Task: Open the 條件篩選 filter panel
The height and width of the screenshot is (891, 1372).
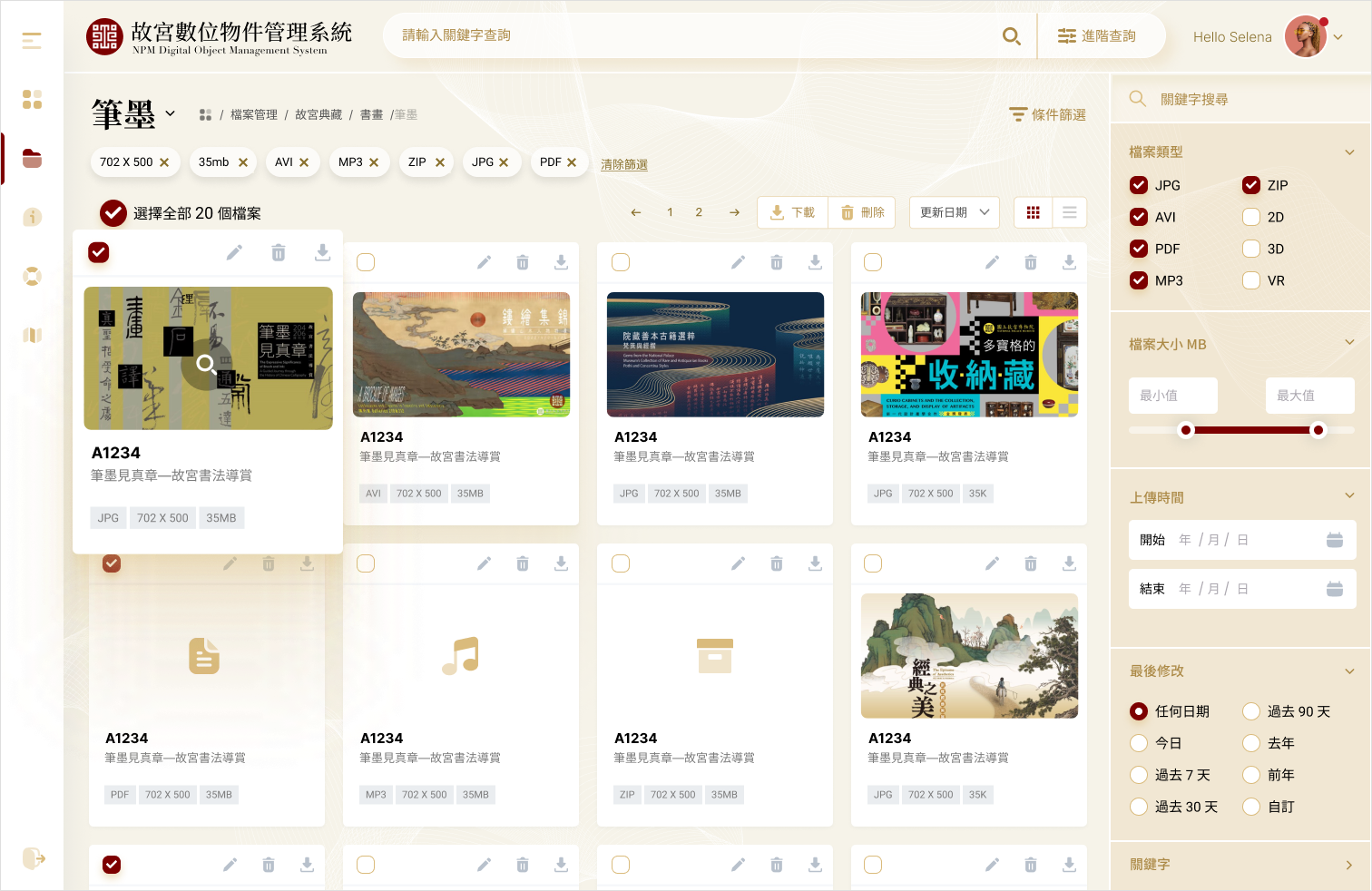Action: pyautogui.click(x=1048, y=114)
